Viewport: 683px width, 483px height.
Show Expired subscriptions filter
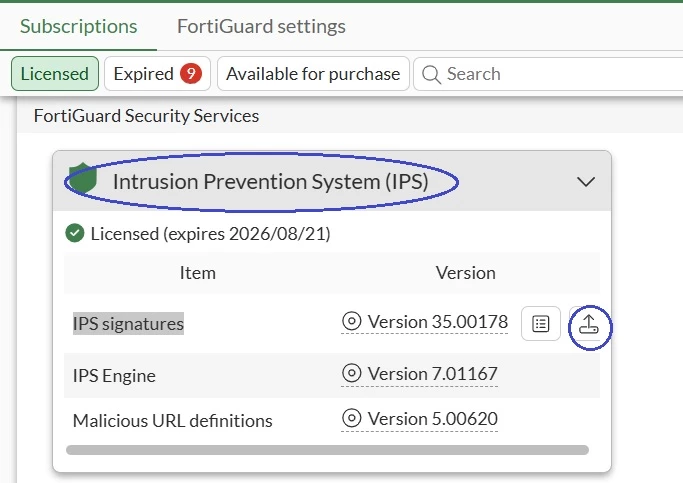157,74
